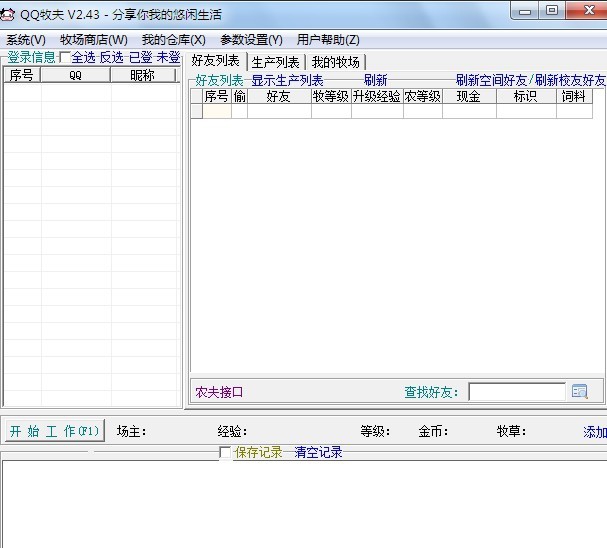
Task: Click the 饲料 column header
Action: point(574,96)
